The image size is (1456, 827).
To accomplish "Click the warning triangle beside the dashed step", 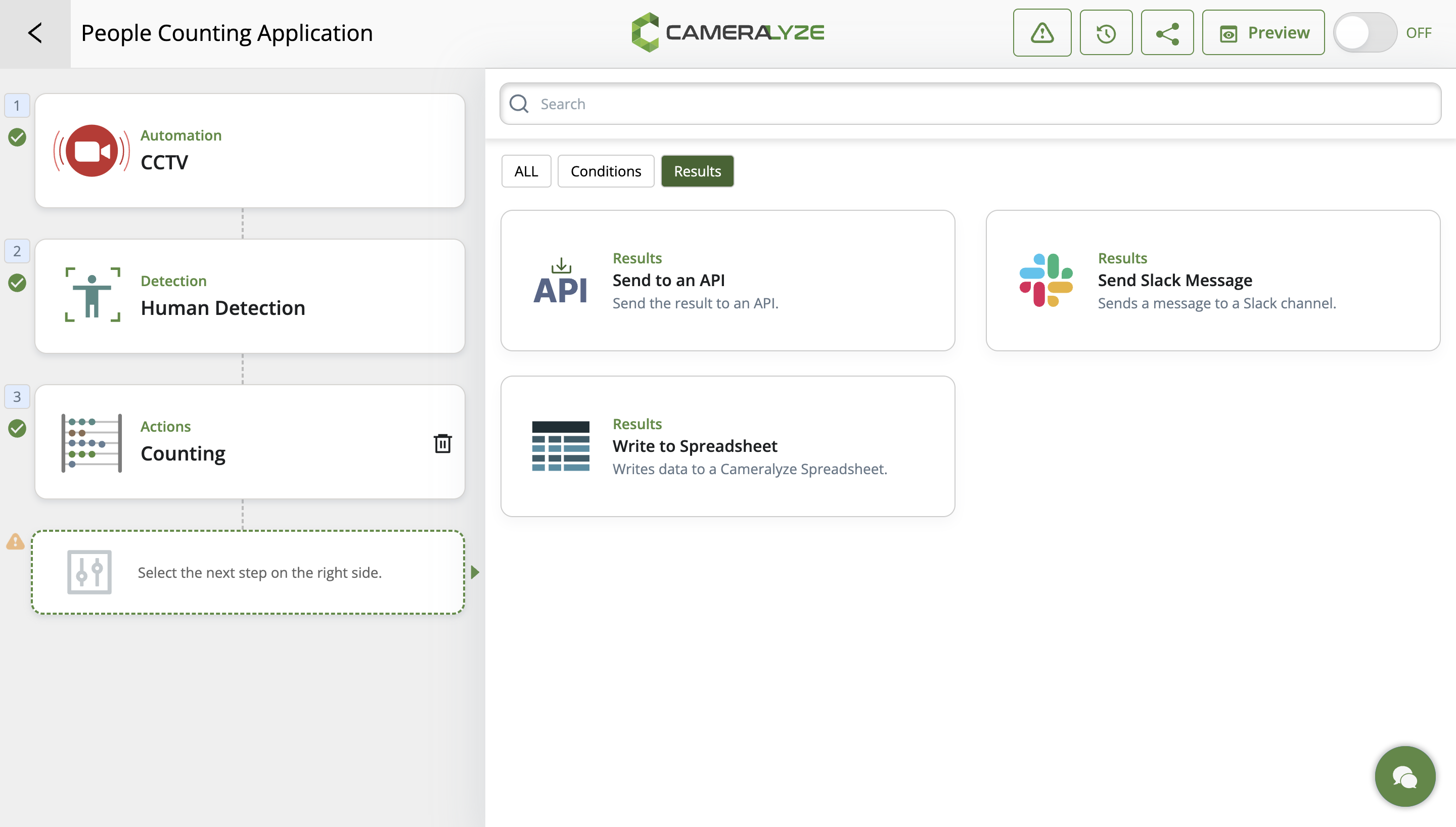I will coord(15,541).
